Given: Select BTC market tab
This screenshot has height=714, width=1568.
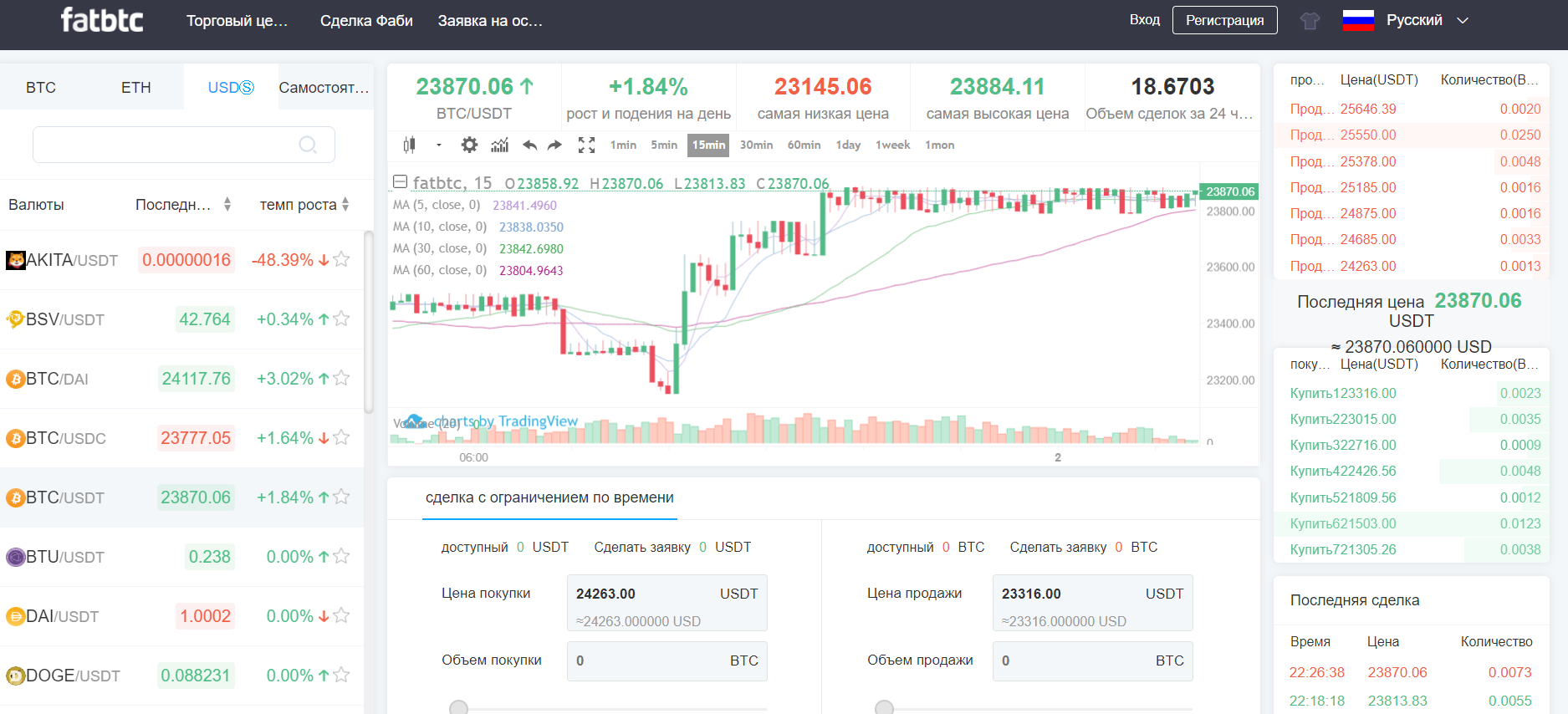Looking at the screenshot, I should point(41,87).
